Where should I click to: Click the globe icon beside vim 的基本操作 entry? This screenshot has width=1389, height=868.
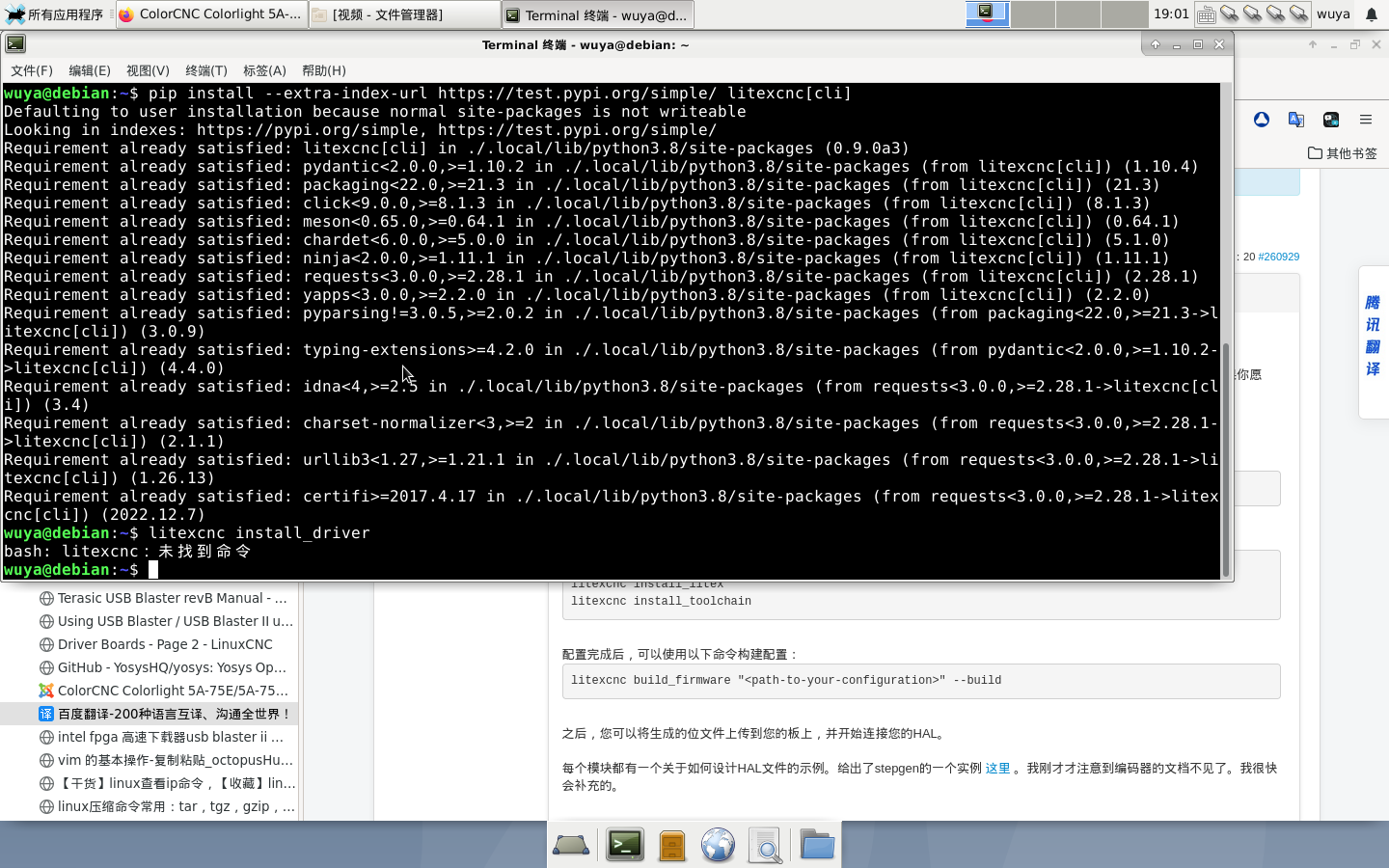click(45, 760)
